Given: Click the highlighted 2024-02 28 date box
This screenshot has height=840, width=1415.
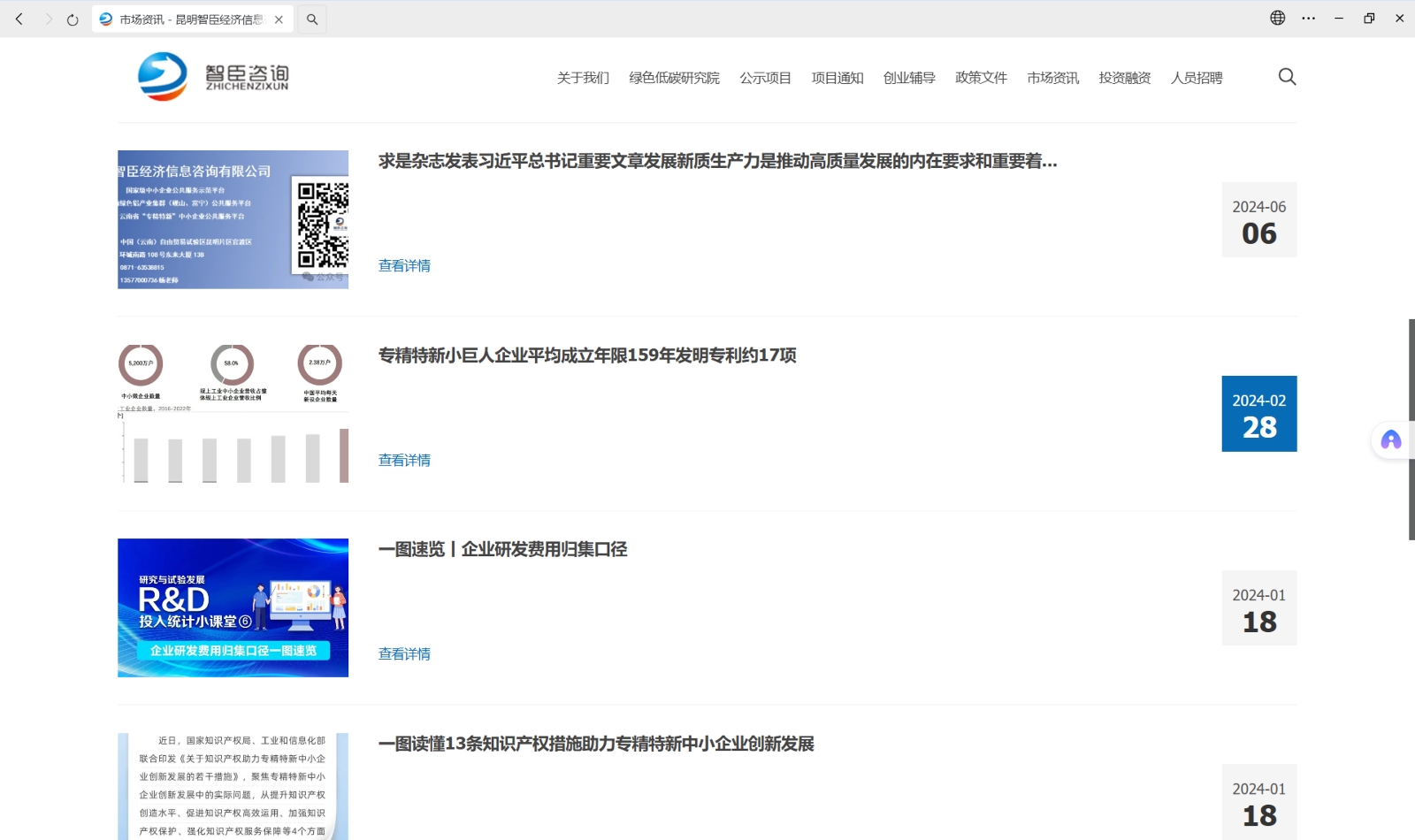Looking at the screenshot, I should [1258, 413].
